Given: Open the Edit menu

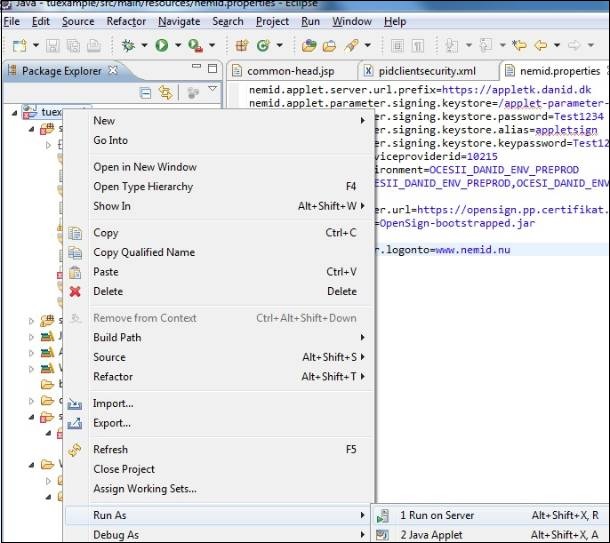Looking at the screenshot, I should pyautogui.click(x=40, y=21).
